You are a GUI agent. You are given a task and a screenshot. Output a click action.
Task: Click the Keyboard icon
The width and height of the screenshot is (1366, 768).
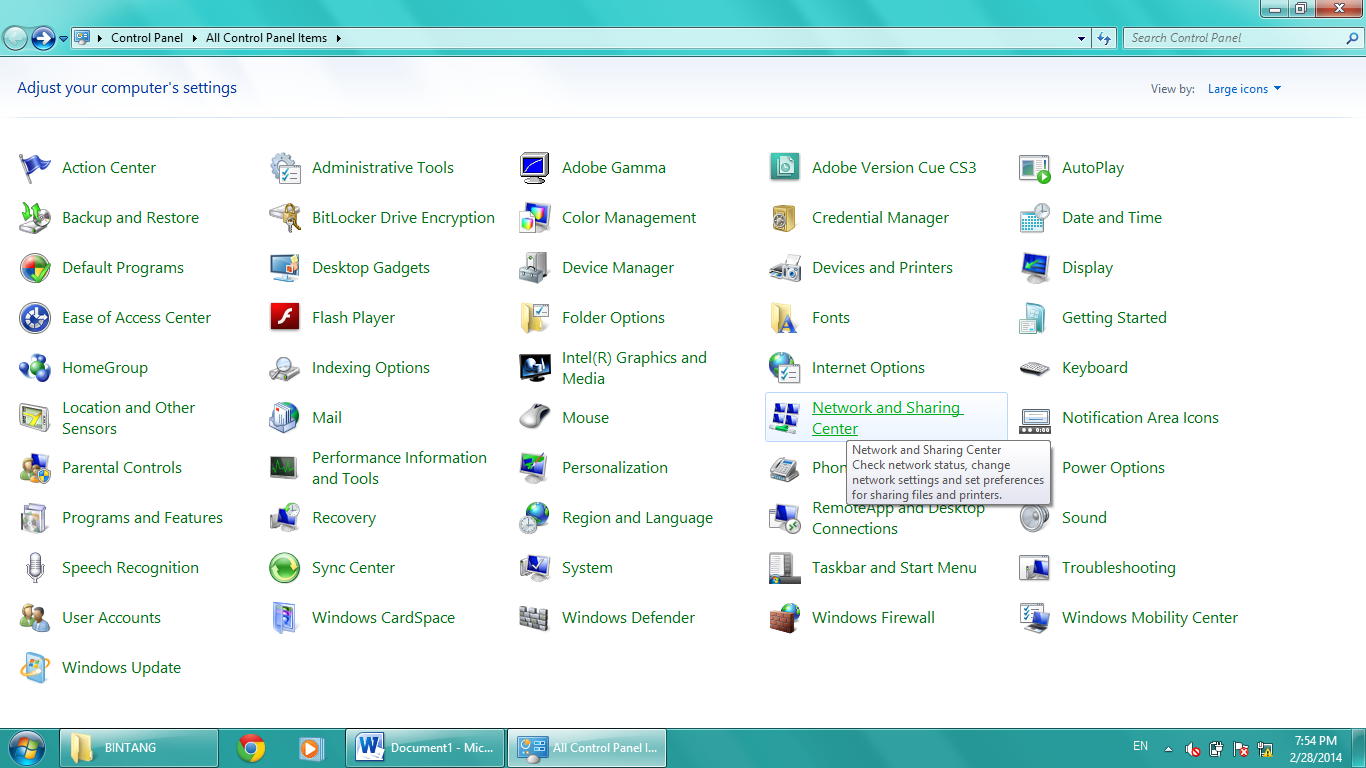1035,368
